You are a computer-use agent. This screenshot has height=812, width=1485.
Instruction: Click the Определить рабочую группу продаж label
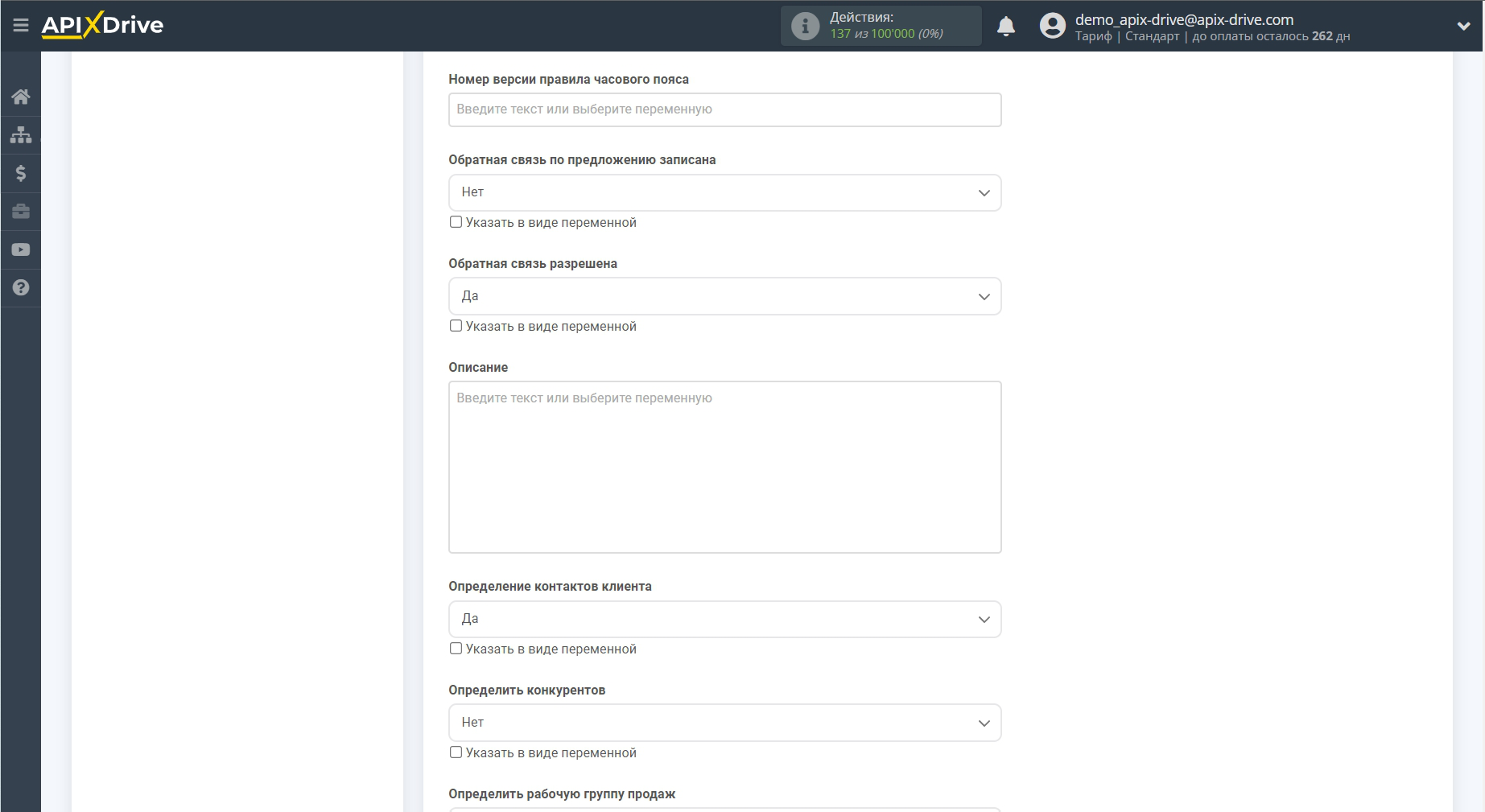pos(562,793)
